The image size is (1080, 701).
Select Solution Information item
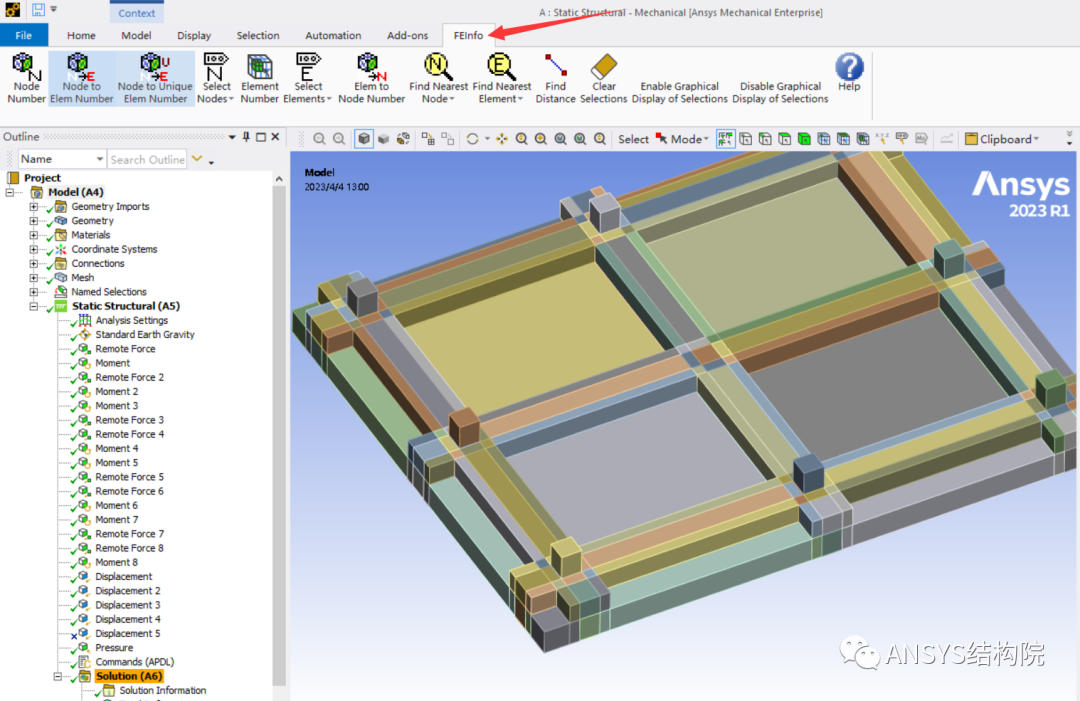(x=163, y=691)
